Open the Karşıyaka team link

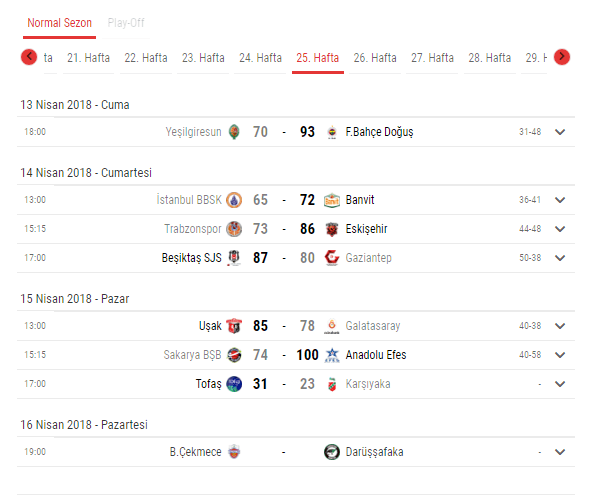[x=368, y=384]
